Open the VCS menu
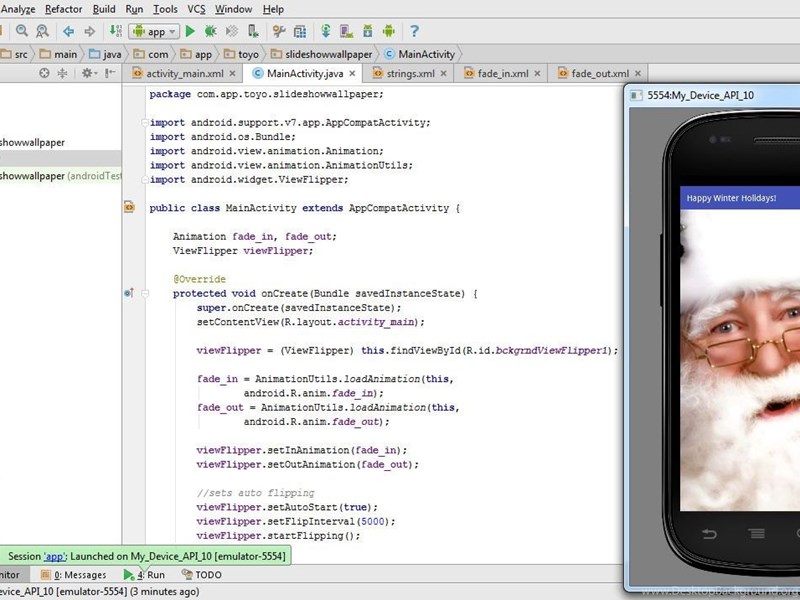The height and width of the screenshot is (600, 800). pos(196,9)
